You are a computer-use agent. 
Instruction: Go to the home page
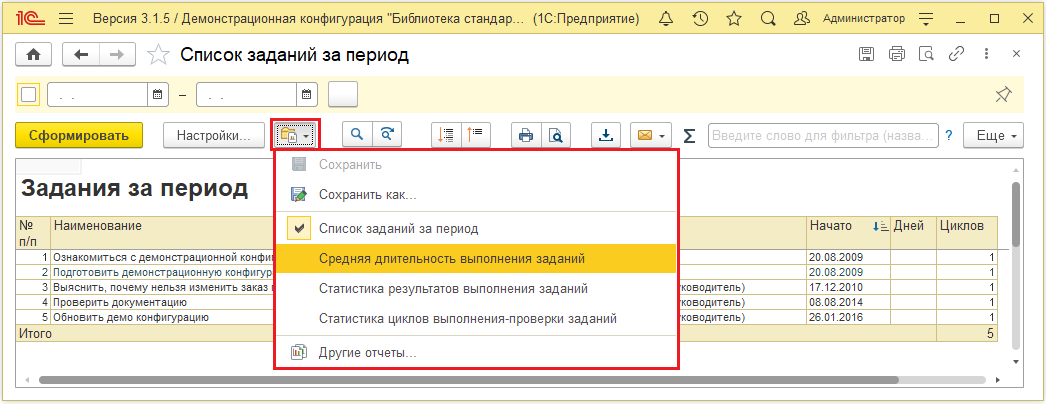coord(33,55)
